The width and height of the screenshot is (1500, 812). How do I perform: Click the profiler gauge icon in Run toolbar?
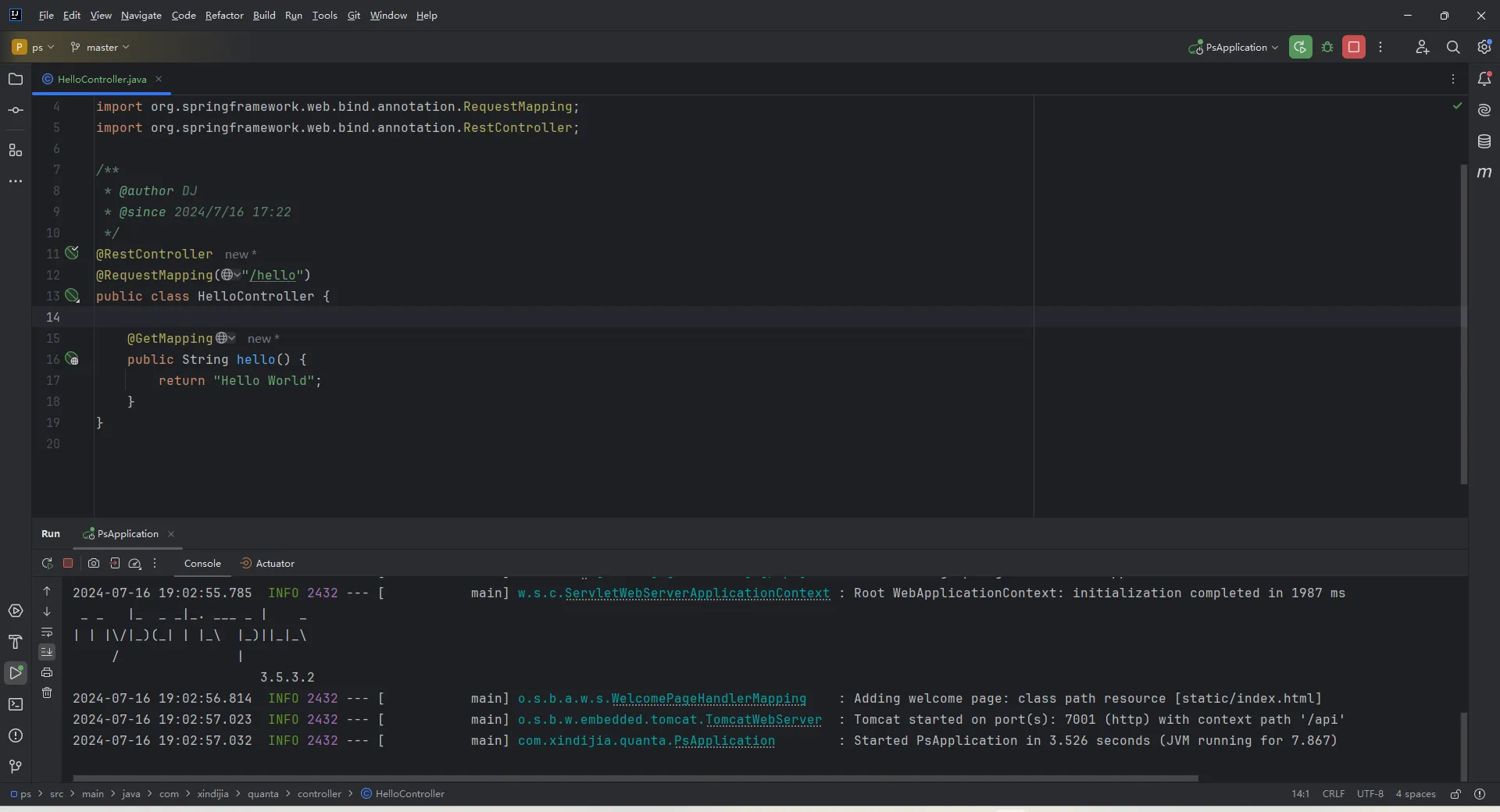click(x=135, y=563)
